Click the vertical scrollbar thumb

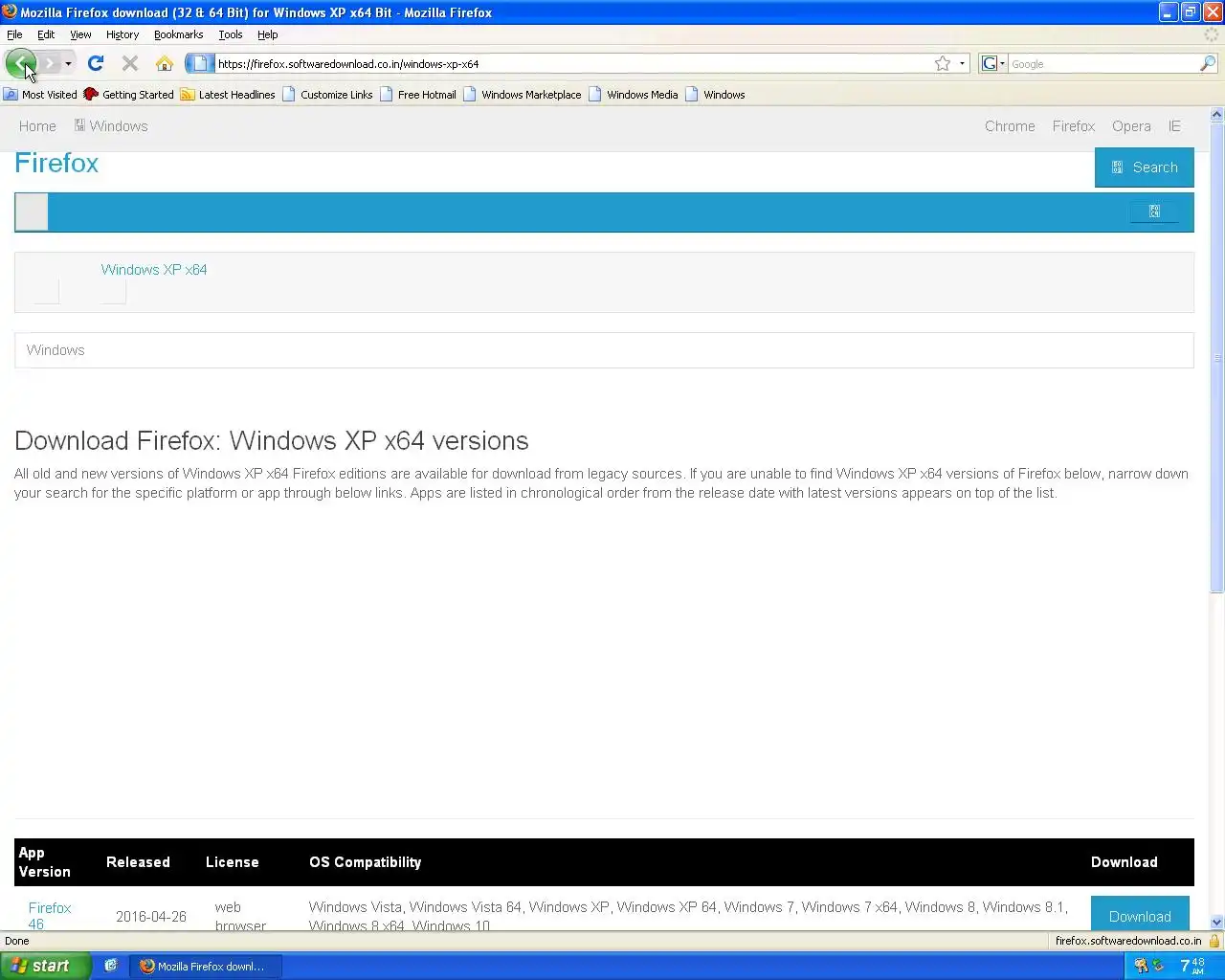(x=1217, y=358)
